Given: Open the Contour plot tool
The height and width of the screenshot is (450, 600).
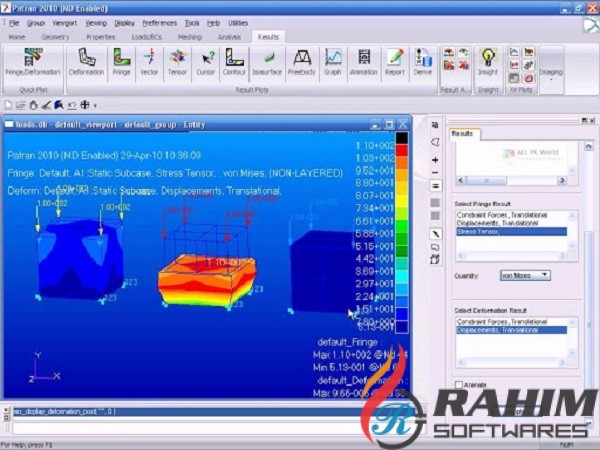Looking at the screenshot, I should 234,62.
